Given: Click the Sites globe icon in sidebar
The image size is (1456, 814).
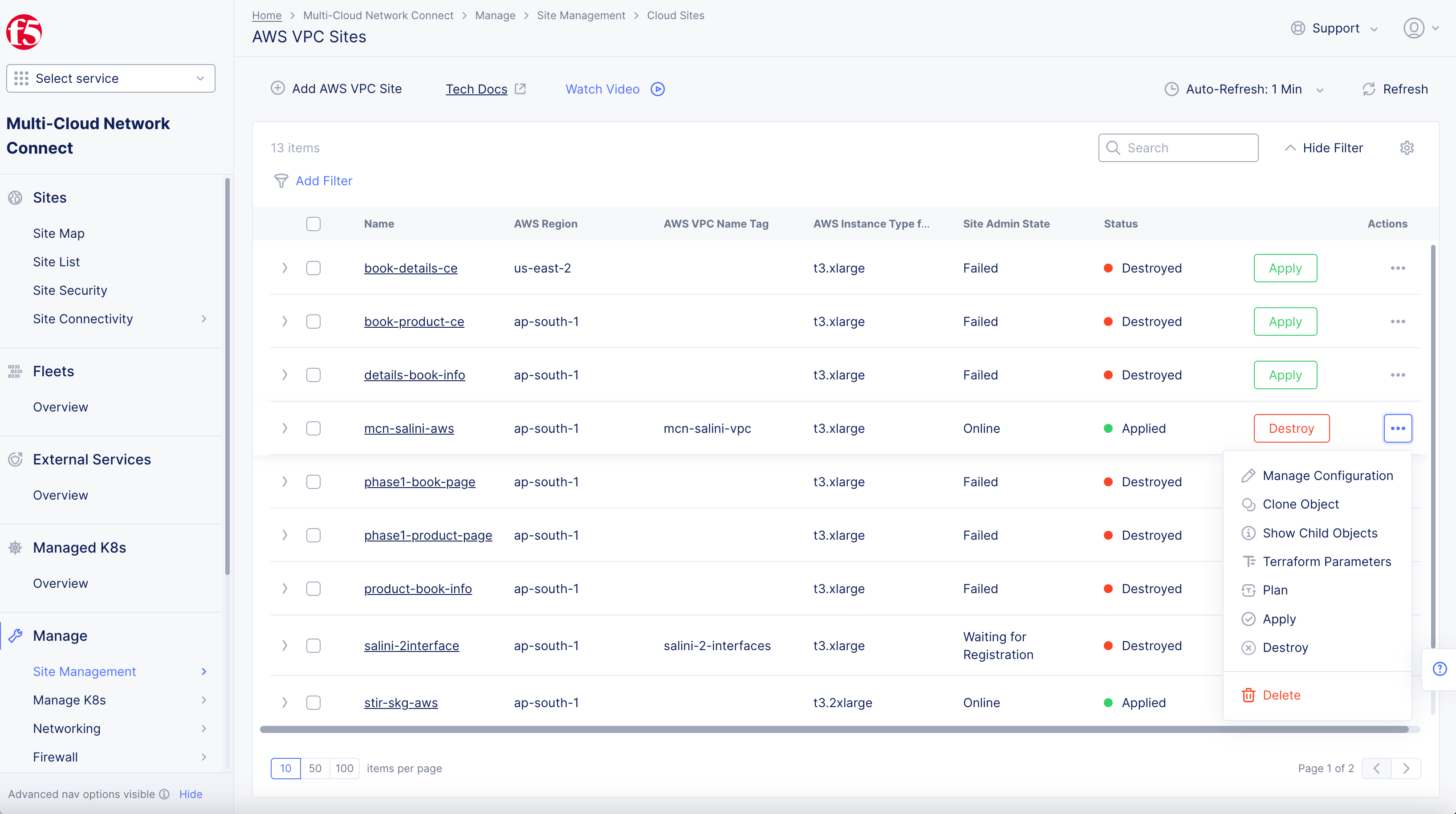Looking at the screenshot, I should point(15,198).
